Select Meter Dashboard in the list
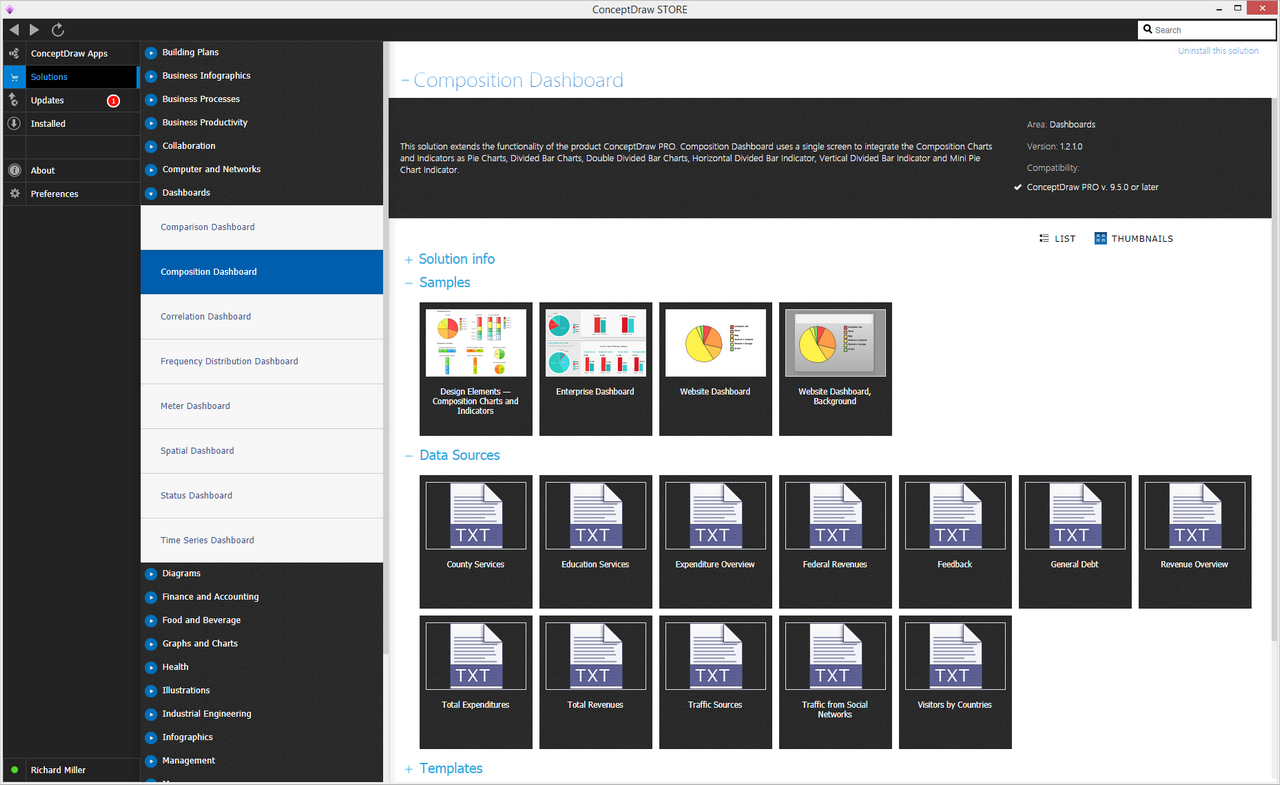Viewport: 1280px width, 785px height. click(x=195, y=407)
